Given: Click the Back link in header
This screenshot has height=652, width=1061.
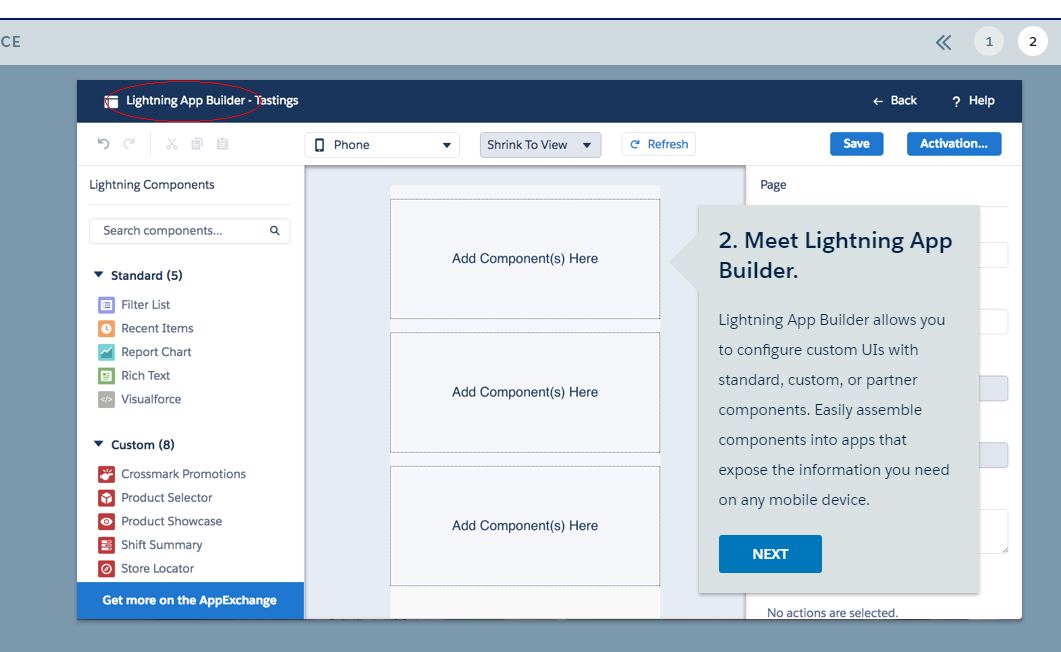Looking at the screenshot, I should click(895, 101).
